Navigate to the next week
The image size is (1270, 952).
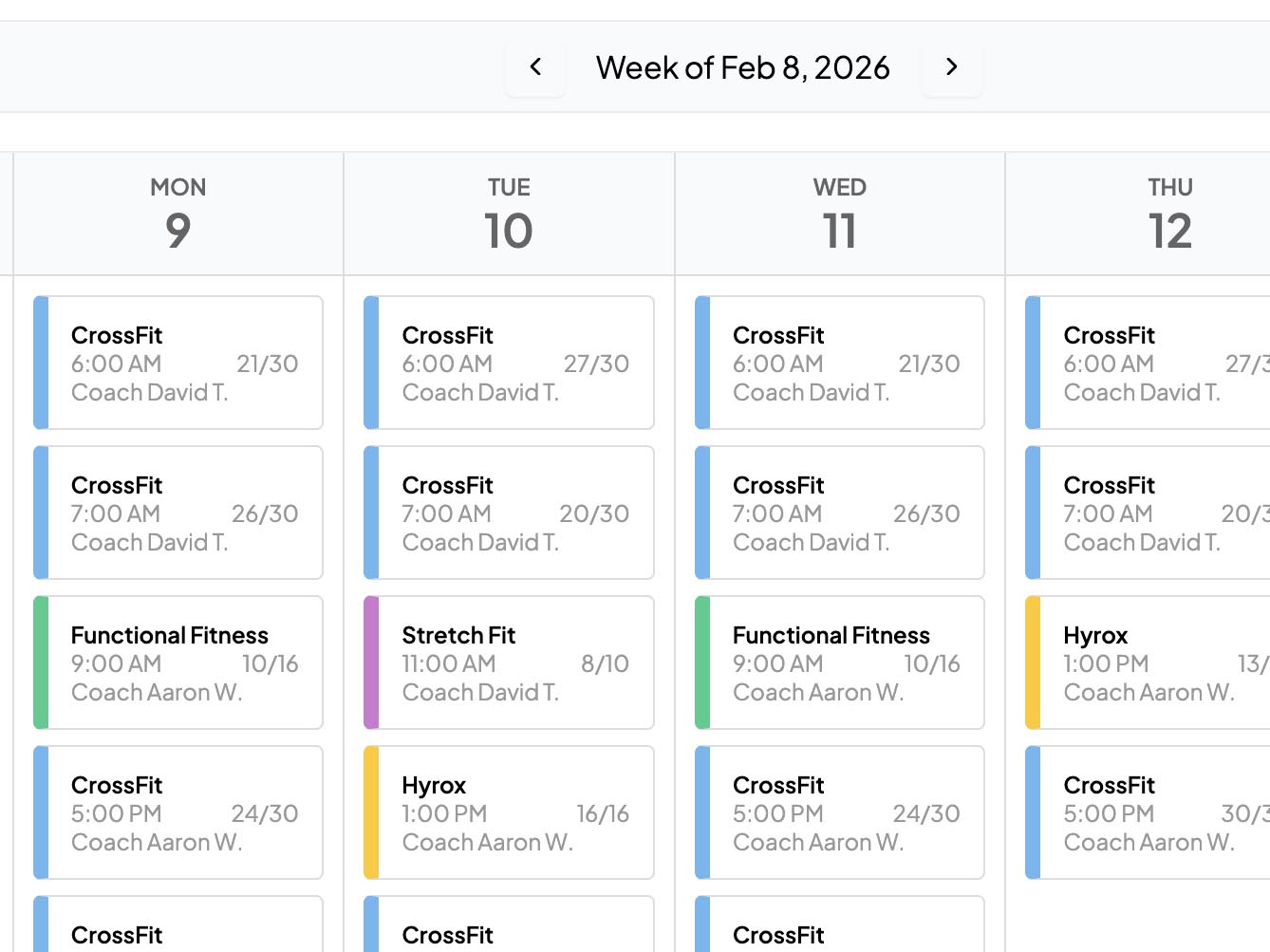(x=951, y=66)
